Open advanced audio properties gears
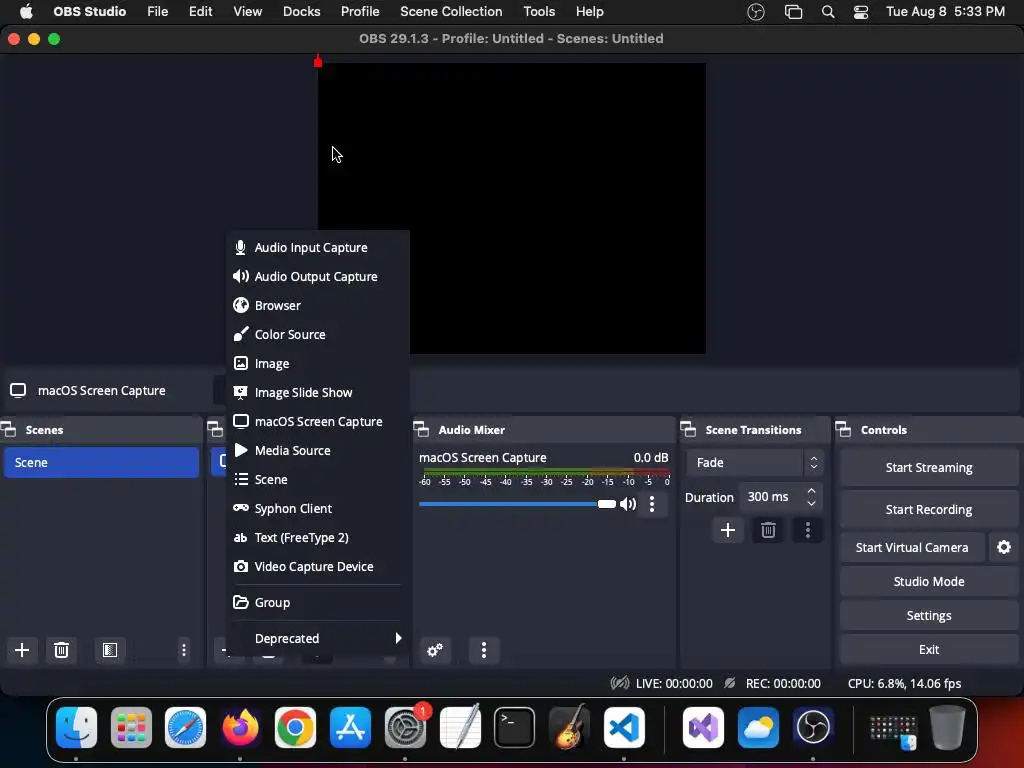The image size is (1024, 768). coord(435,650)
